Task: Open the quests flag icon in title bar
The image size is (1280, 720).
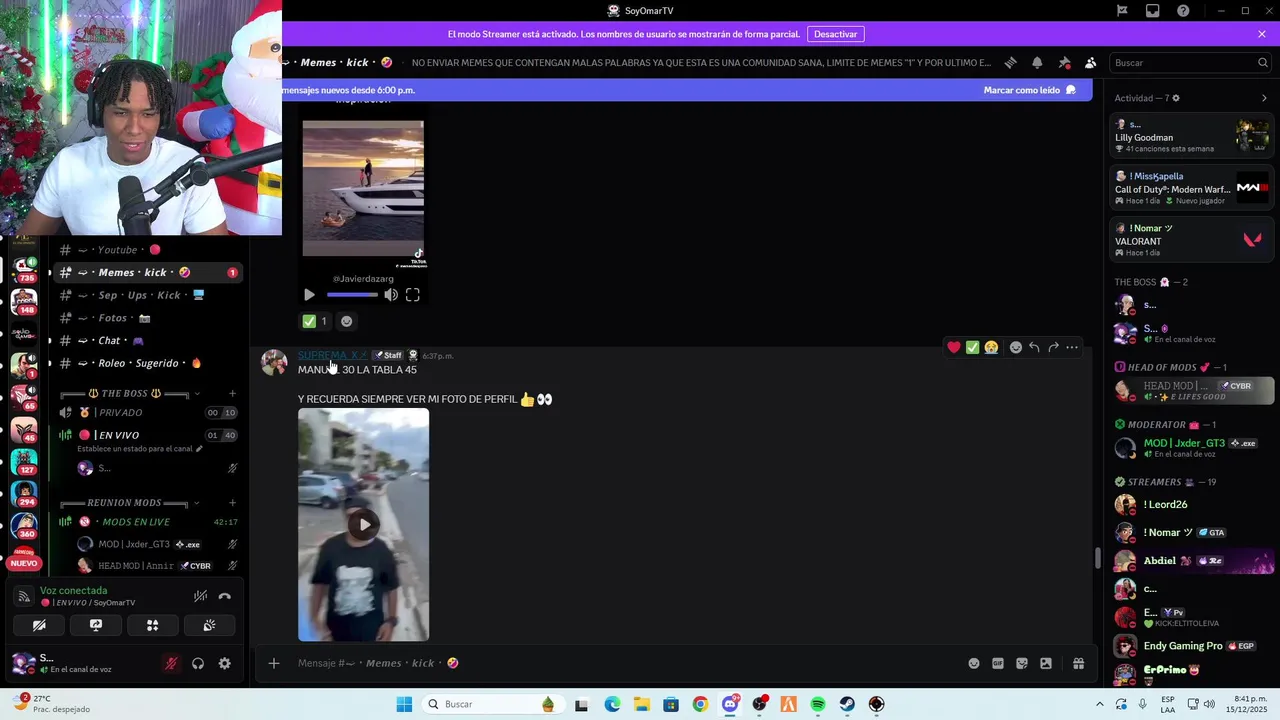Action: [x=1122, y=11]
